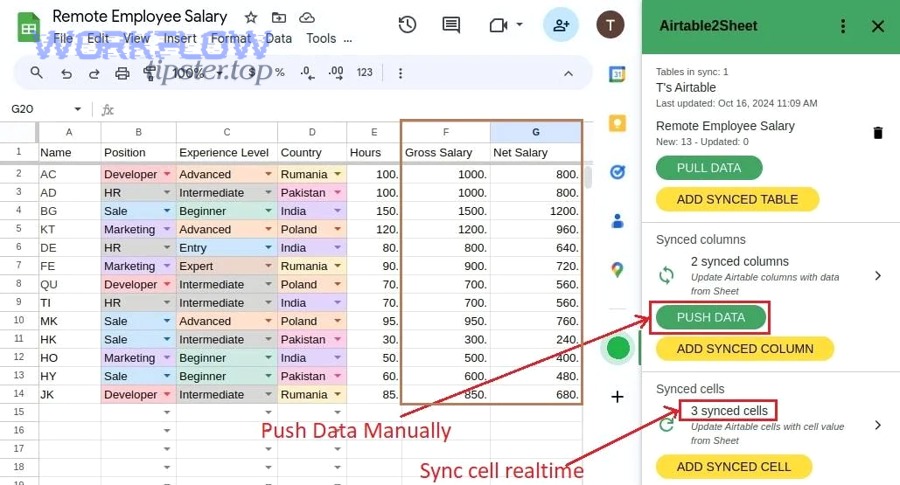Redo the last action
The height and width of the screenshot is (485, 900).
pos(94,73)
